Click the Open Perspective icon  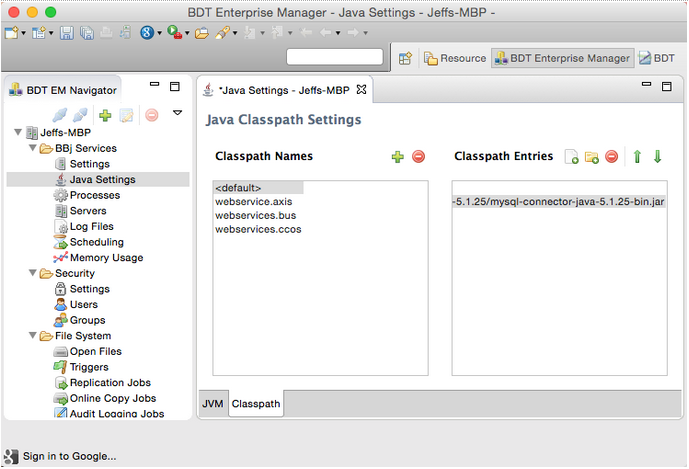point(405,58)
